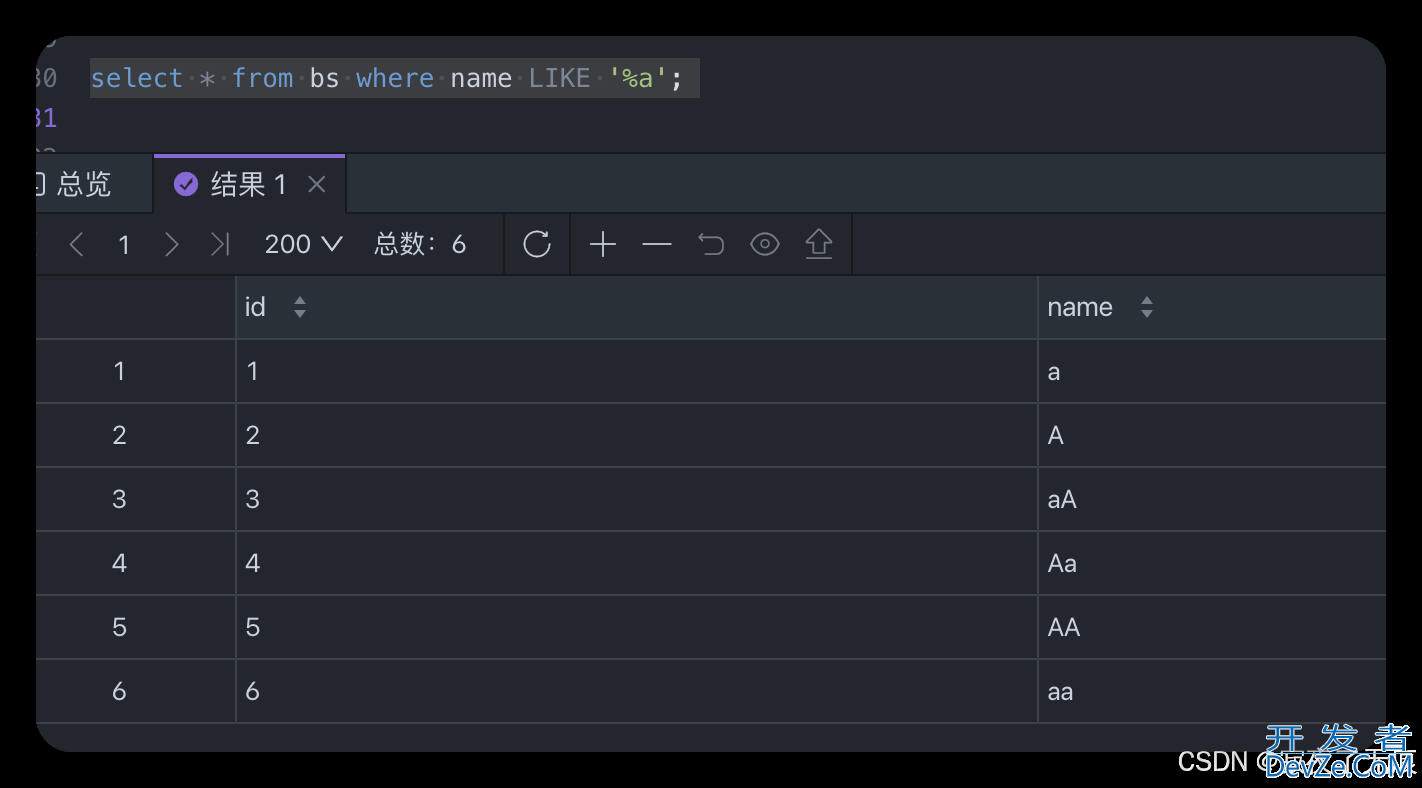Select row number 5 in the grid
This screenshot has height=788, width=1422.
pos(135,627)
